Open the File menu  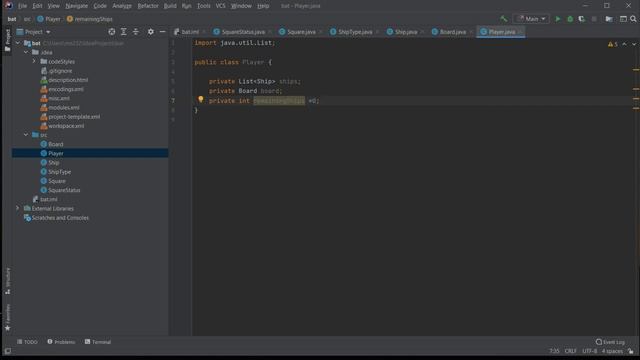22,6
